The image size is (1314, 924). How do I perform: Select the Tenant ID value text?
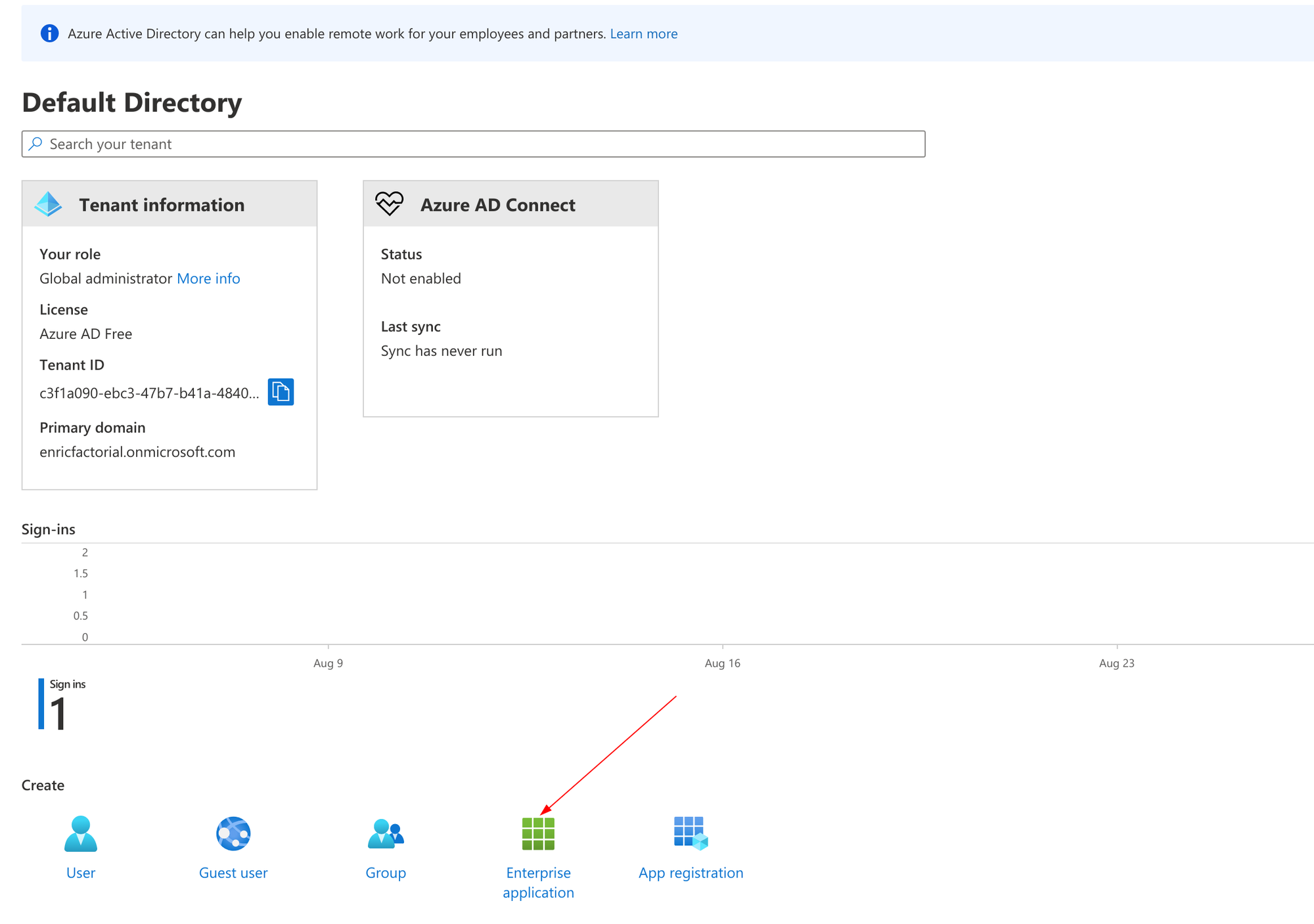click(x=149, y=393)
